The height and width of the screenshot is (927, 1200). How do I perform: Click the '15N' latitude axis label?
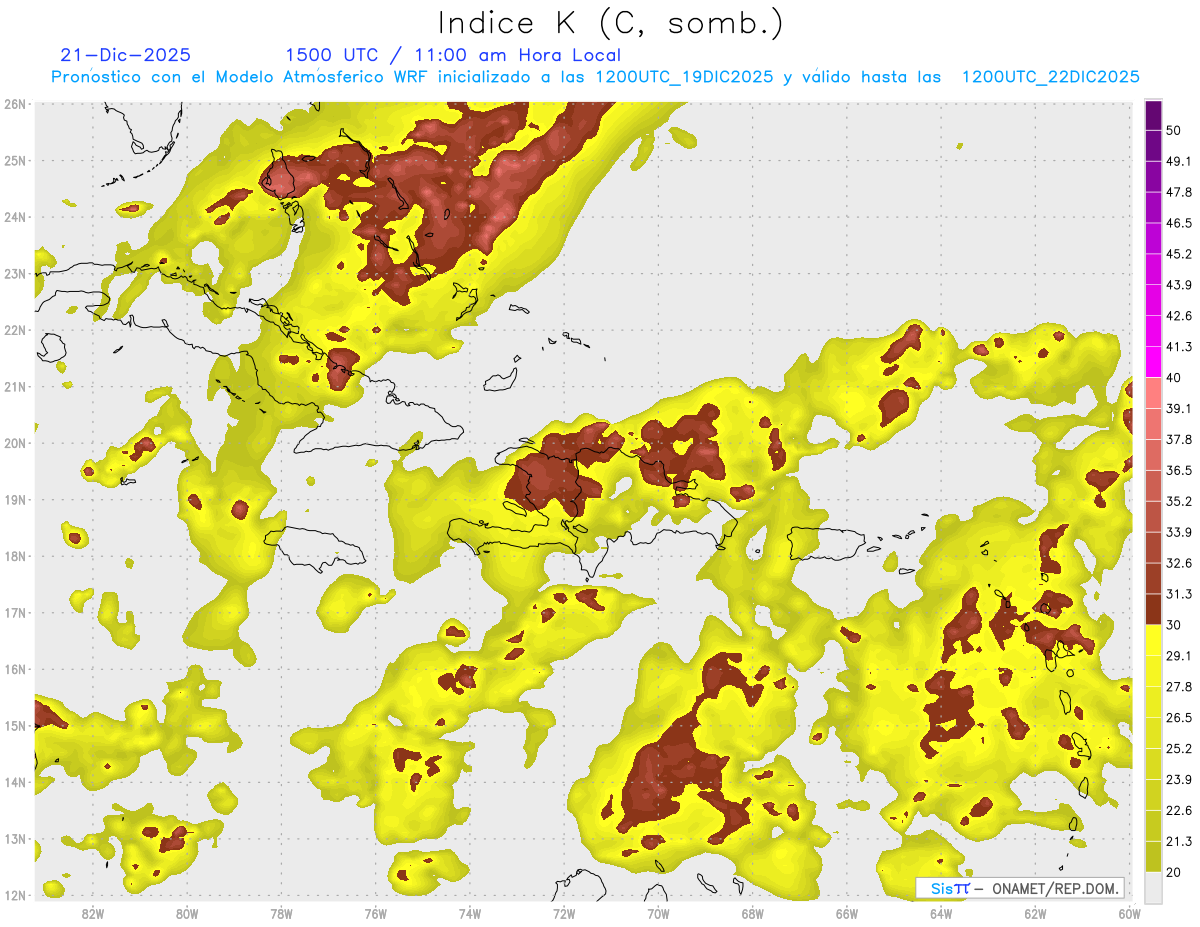(15, 725)
